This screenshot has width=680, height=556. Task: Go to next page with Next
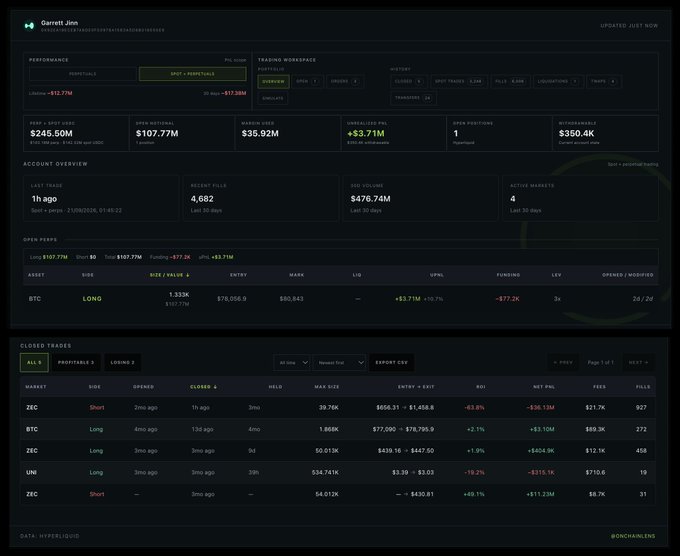pyautogui.click(x=638, y=363)
